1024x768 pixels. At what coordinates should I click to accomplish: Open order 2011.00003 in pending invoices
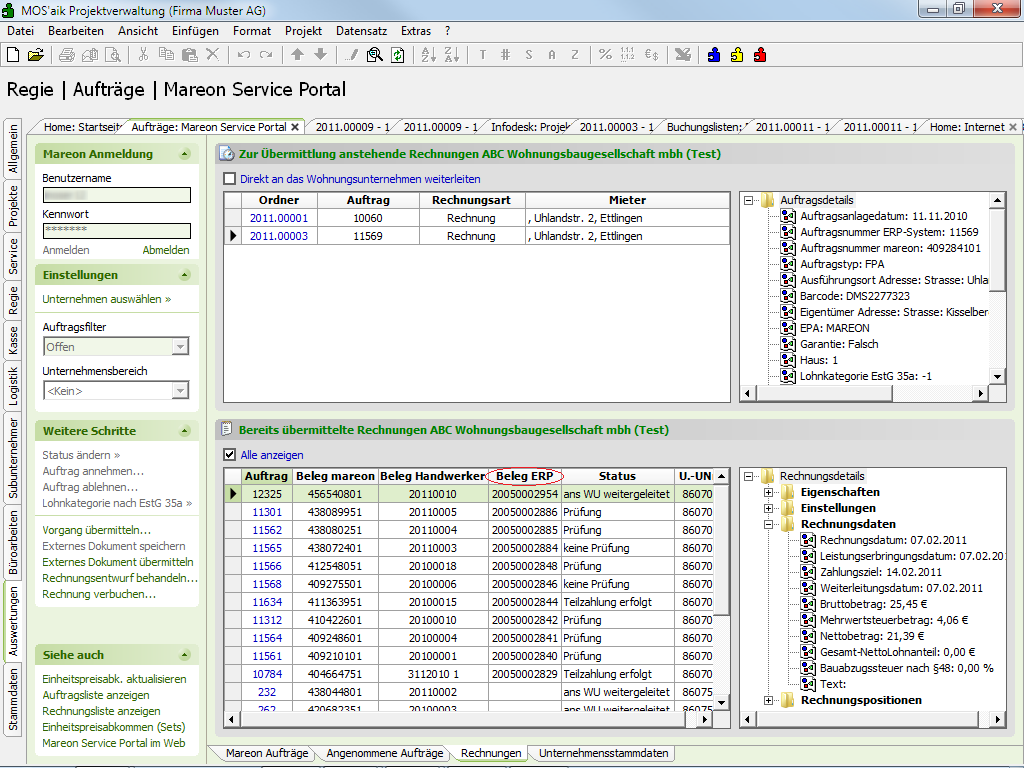[x=279, y=236]
